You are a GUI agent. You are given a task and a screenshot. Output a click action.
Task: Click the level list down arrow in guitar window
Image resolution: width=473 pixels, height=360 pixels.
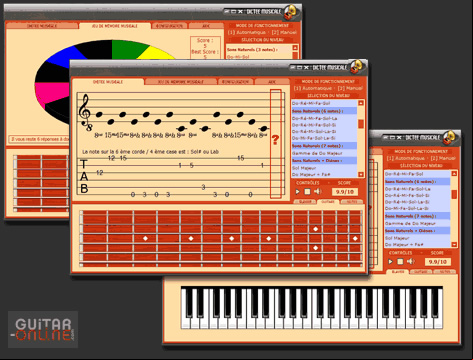(x=361, y=174)
